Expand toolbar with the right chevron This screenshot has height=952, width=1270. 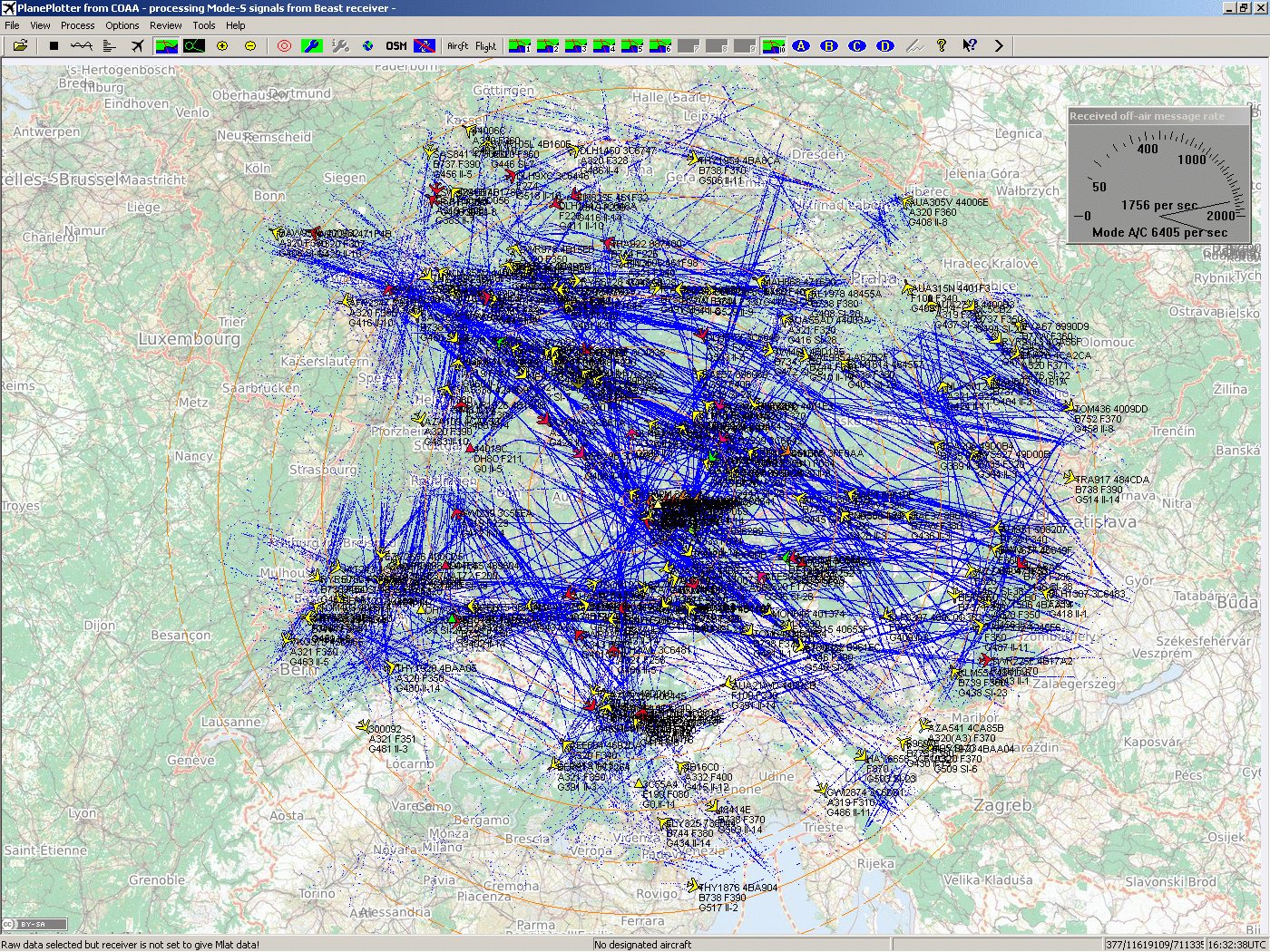pos(999,45)
